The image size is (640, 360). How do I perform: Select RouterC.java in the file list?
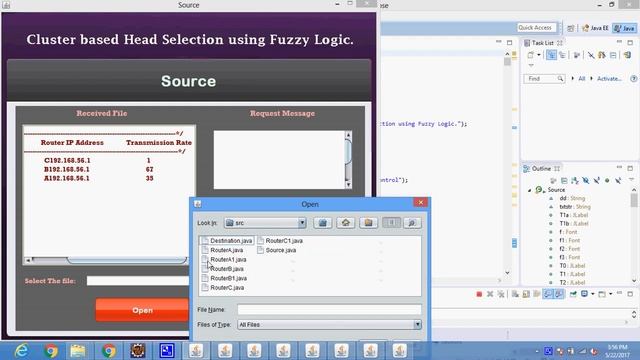point(223,288)
